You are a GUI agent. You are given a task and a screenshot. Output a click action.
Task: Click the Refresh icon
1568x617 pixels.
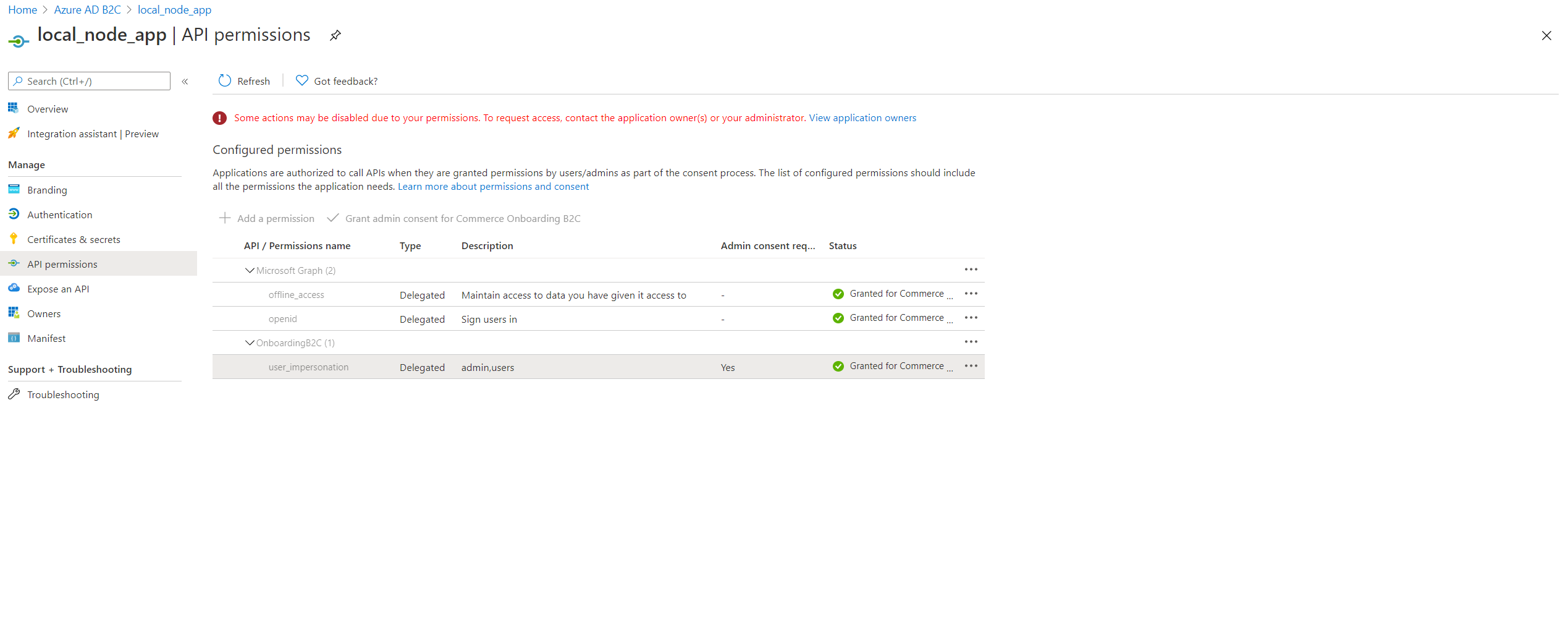click(x=225, y=81)
